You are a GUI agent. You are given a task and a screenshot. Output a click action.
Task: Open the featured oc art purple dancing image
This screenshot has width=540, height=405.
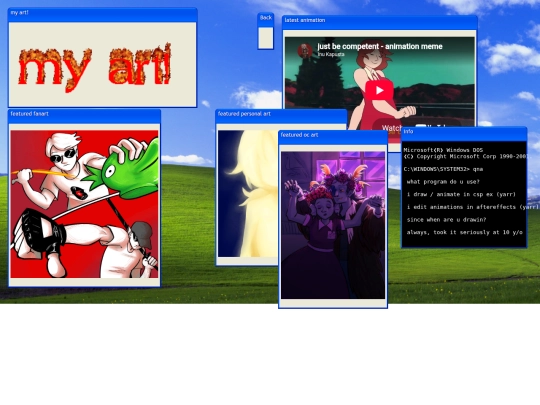point(333,225)
